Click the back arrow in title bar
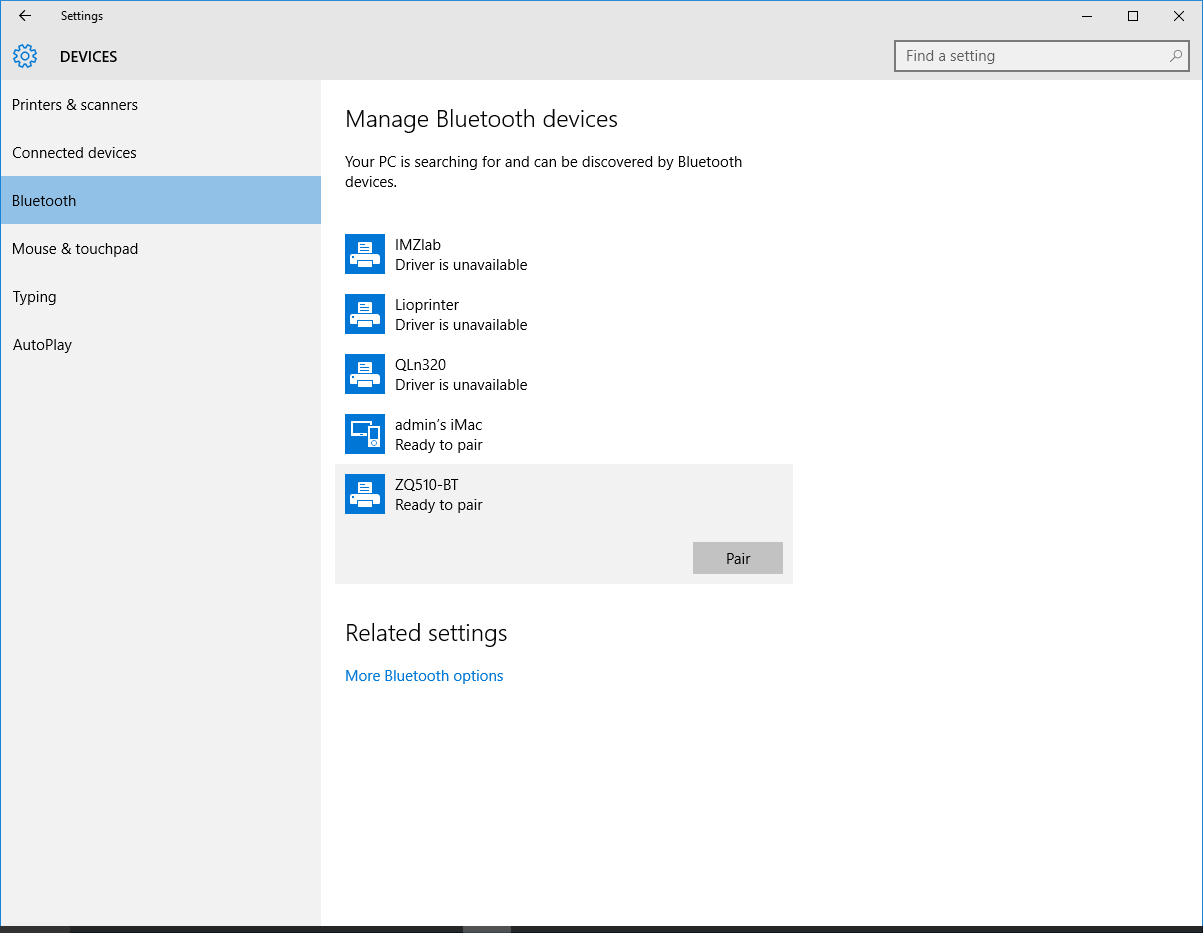The image size is (1203, 933). click(x=25, y=16)
